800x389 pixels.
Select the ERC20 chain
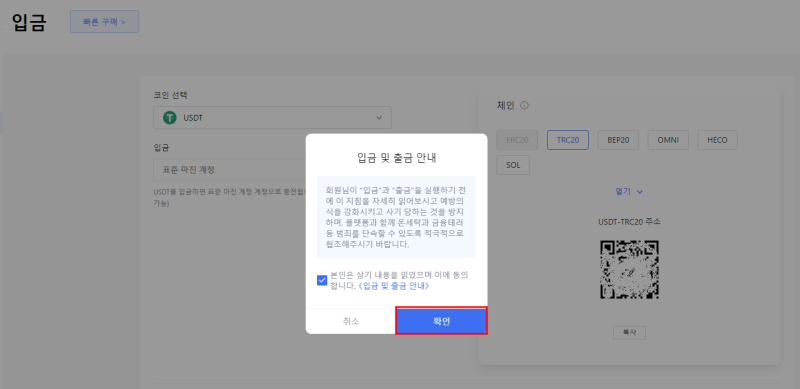tap(517, 140)
